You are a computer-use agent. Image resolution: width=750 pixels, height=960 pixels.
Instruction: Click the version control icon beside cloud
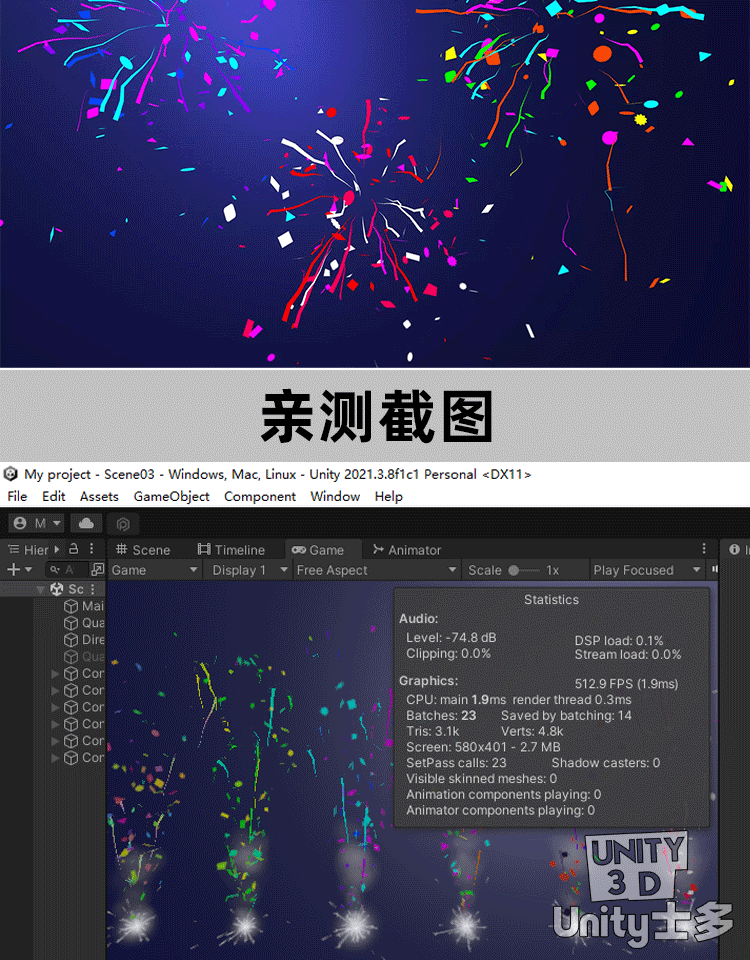pyautogui.click(x=123, y=524)
